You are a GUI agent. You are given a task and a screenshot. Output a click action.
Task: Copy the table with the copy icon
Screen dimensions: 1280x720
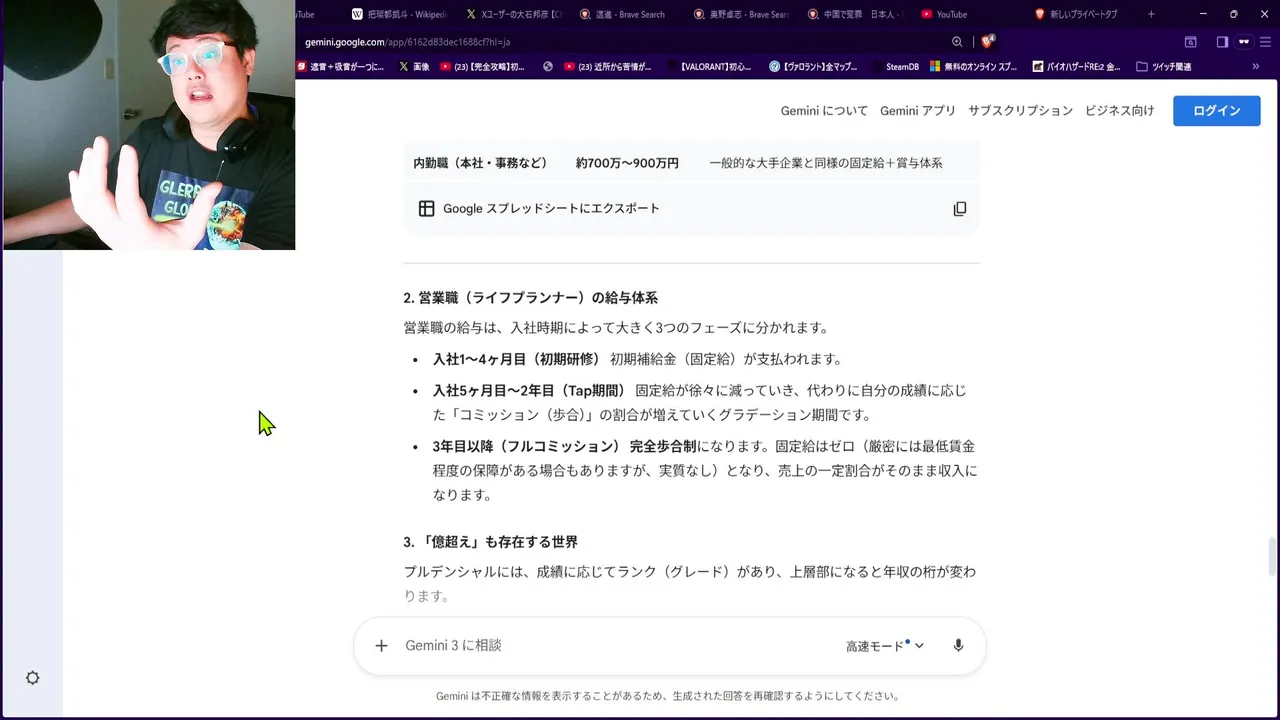960,209
